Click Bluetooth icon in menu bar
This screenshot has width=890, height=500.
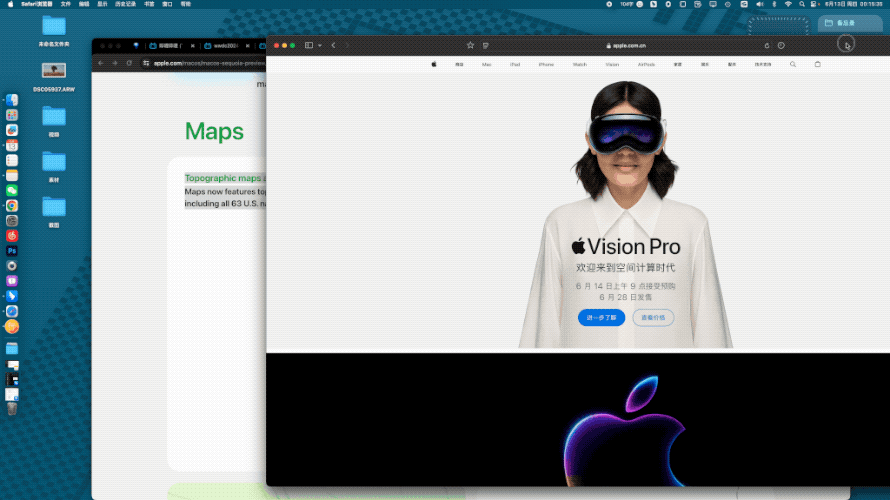[774, 4]
